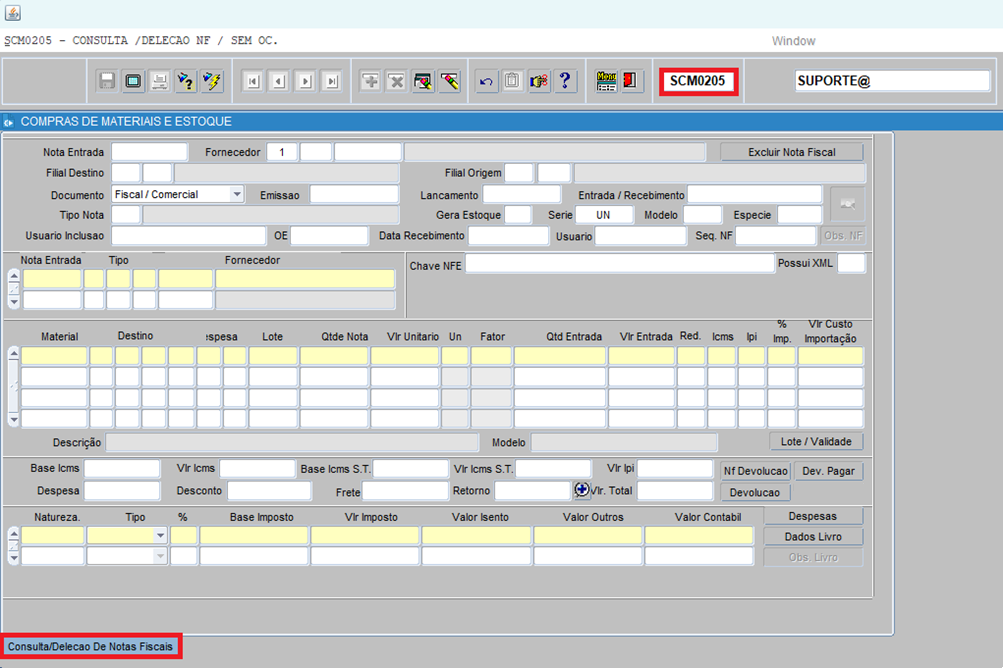
Task: Open the Despesas button
Action: pyautogui.click(x=813, y=516)
